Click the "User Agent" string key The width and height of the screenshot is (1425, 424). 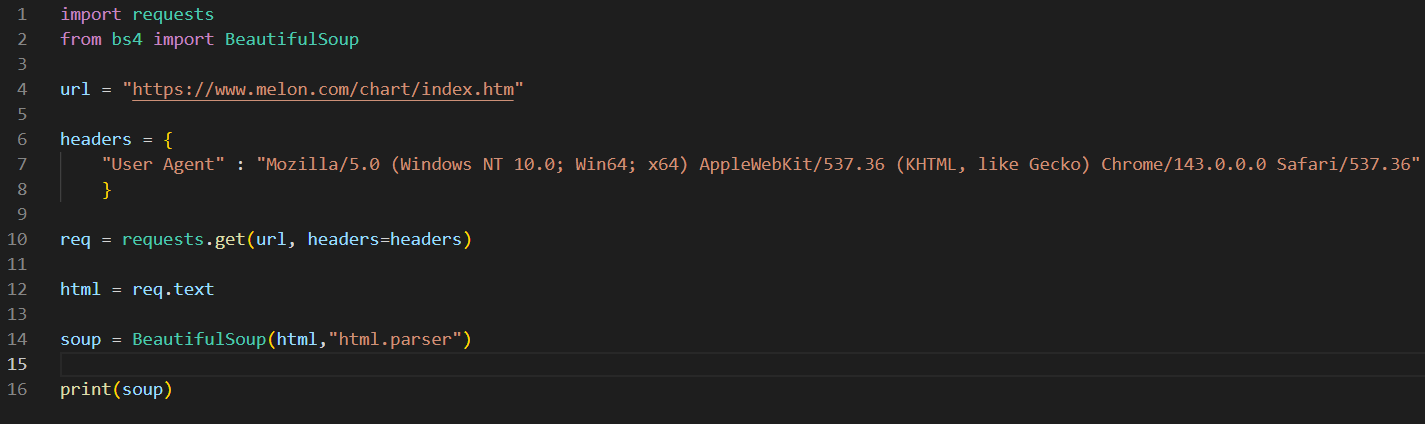click(x=164, y=164)
